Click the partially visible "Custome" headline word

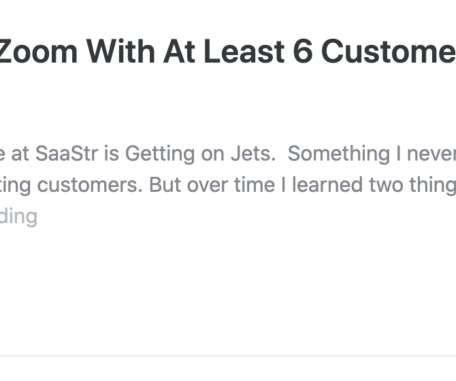click(389, 52)
